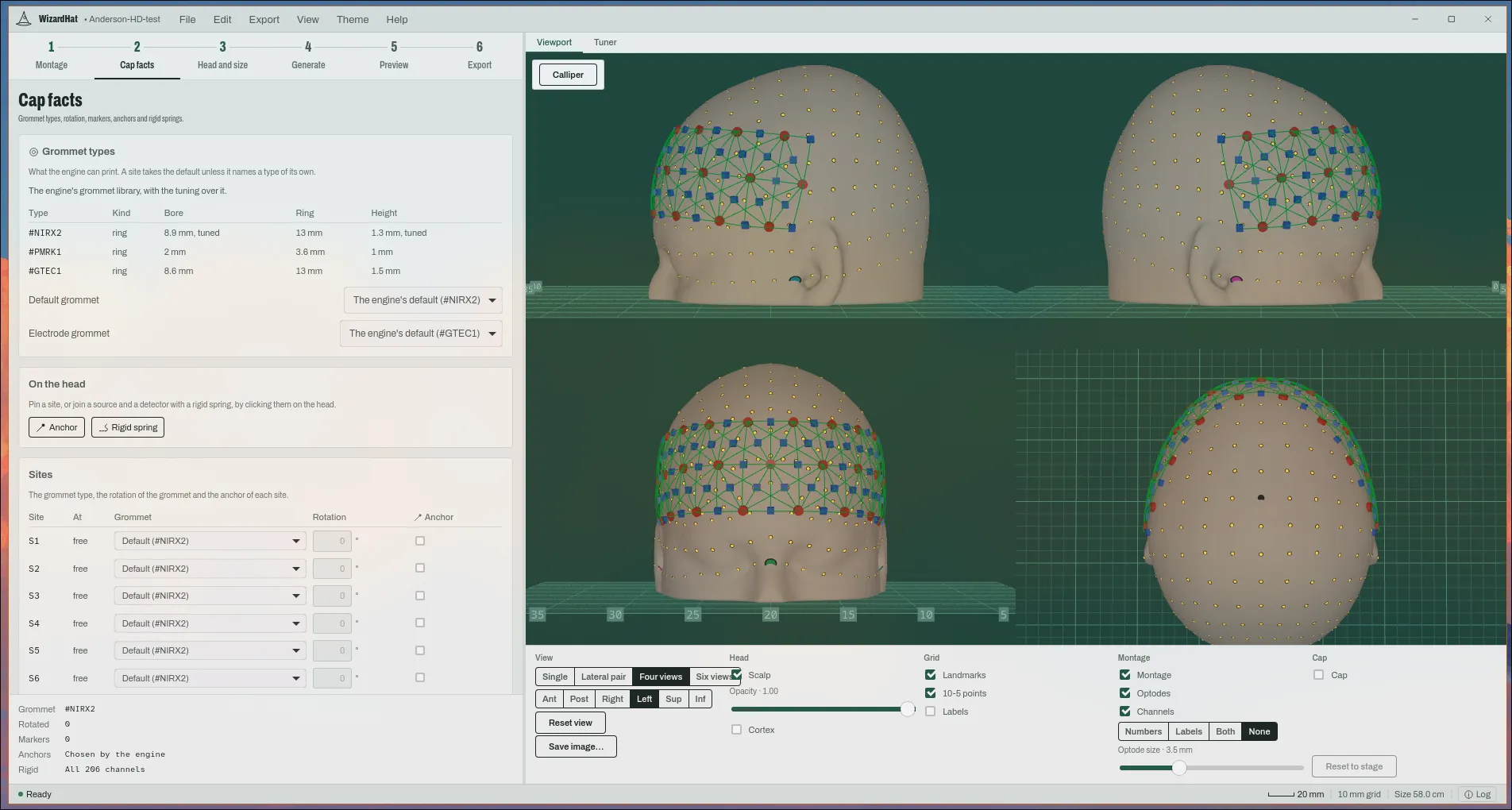This screenshot has width=1512, height=810.
Task: Click the Reset view button
Action: 570,723
